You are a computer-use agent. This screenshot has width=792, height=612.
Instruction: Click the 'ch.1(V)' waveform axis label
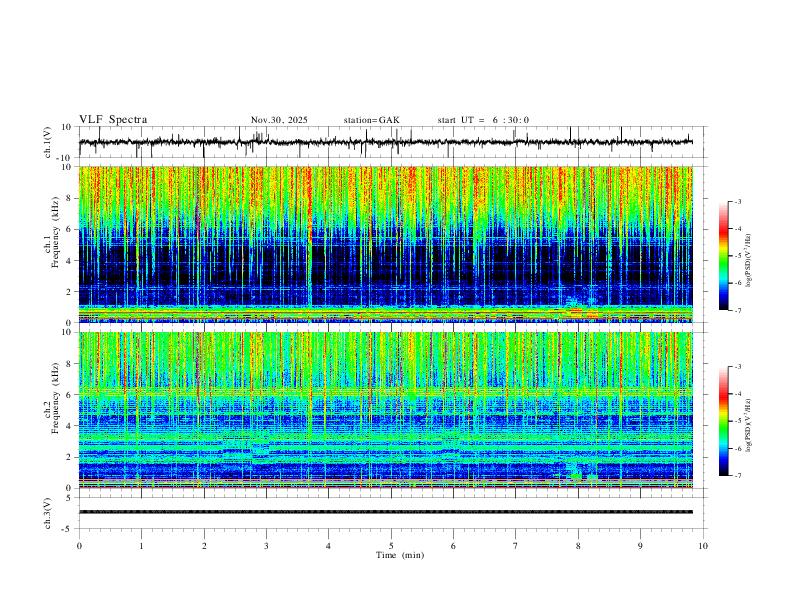[48, 142]
